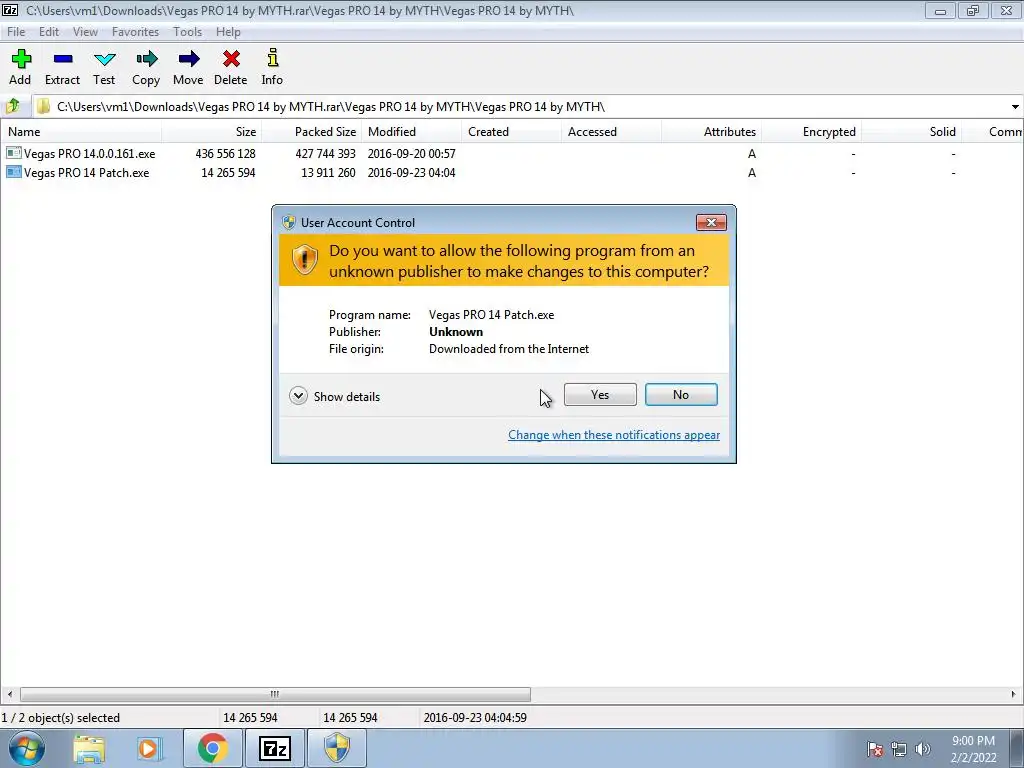
Task: Click status bar timestamp 2016-09-23 04:04:59
Action: [475, 718]
